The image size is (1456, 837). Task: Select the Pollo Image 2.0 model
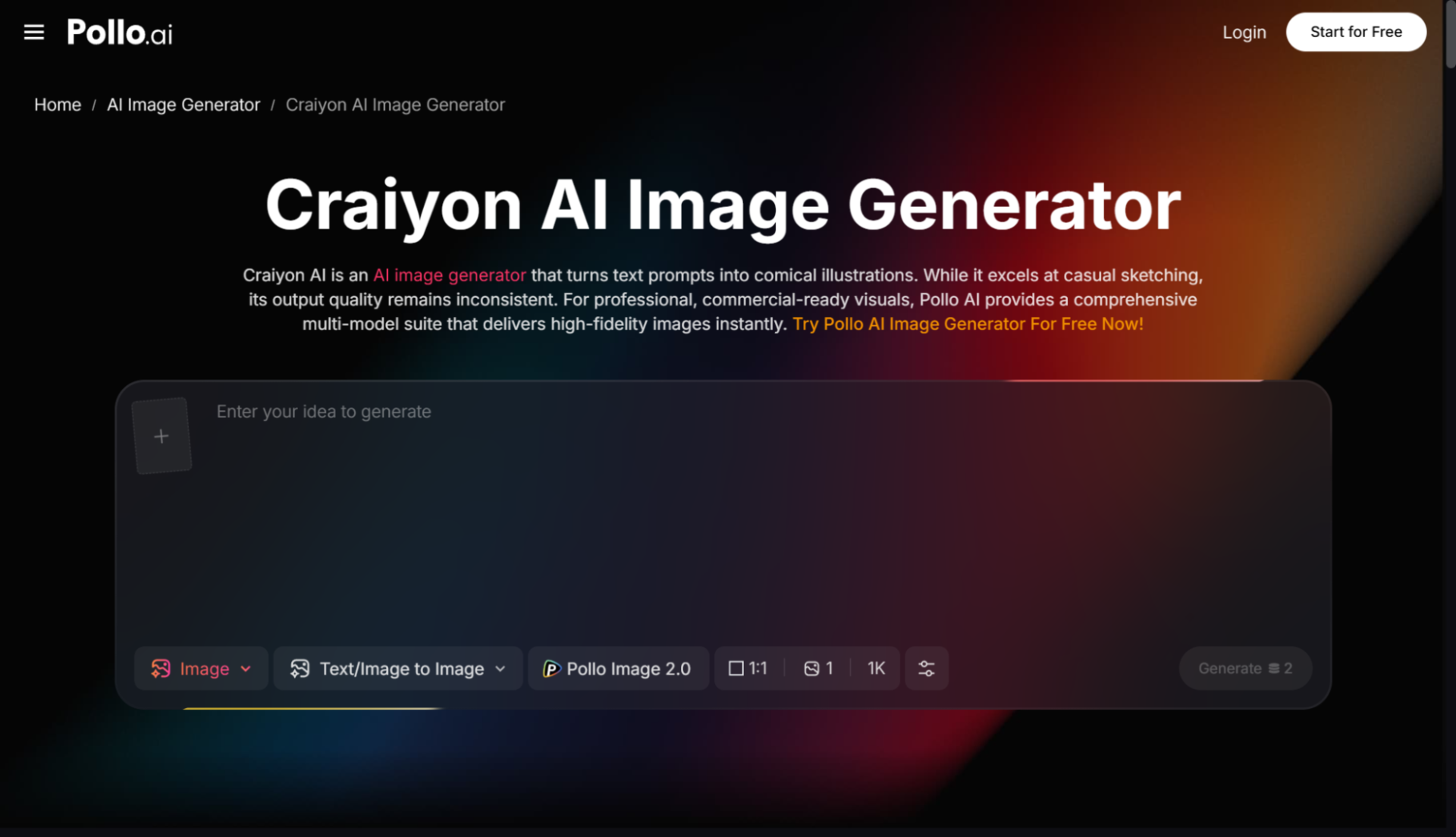tap(618, 668)
